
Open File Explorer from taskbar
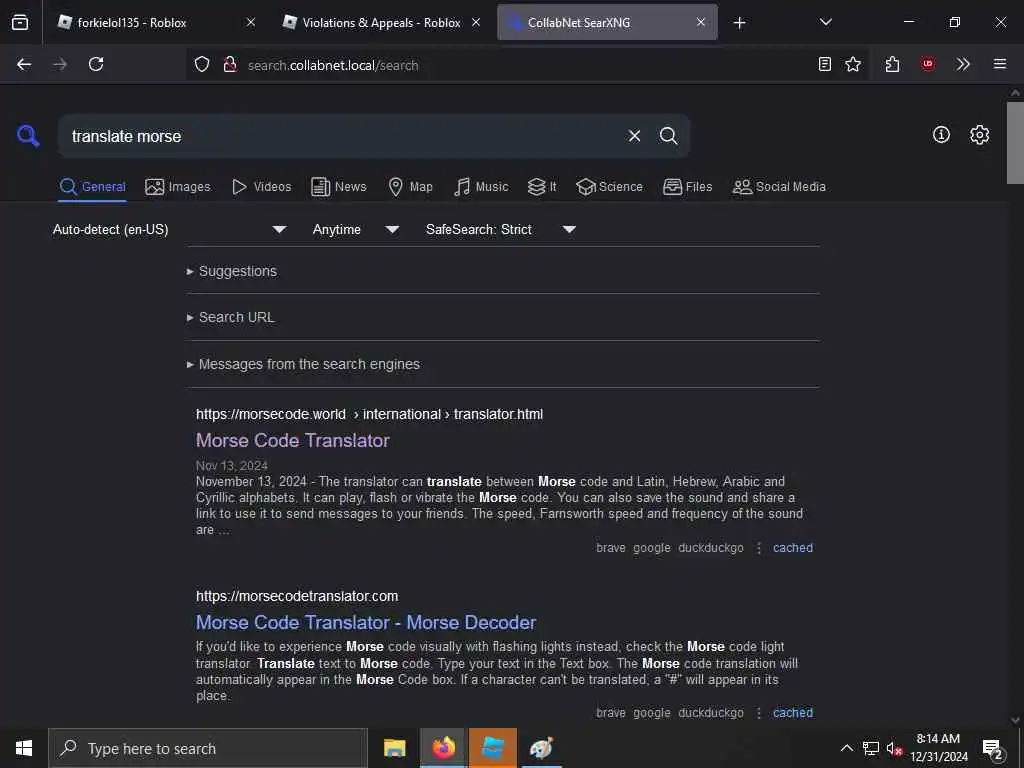[x=394, y=748]
